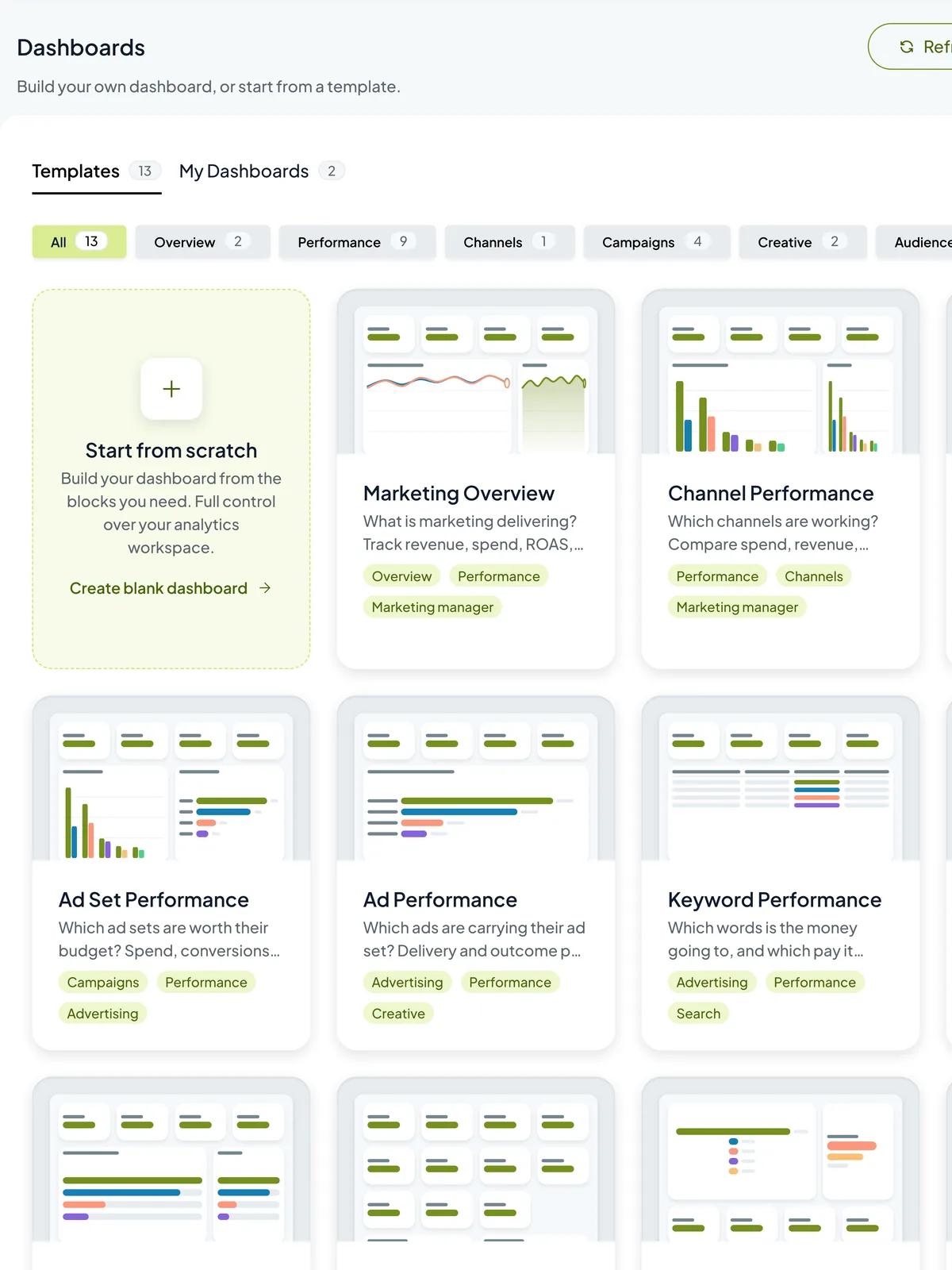Filter templates by Overview
This screenshot has height=1270, width=952.
(x=203, y=242)
